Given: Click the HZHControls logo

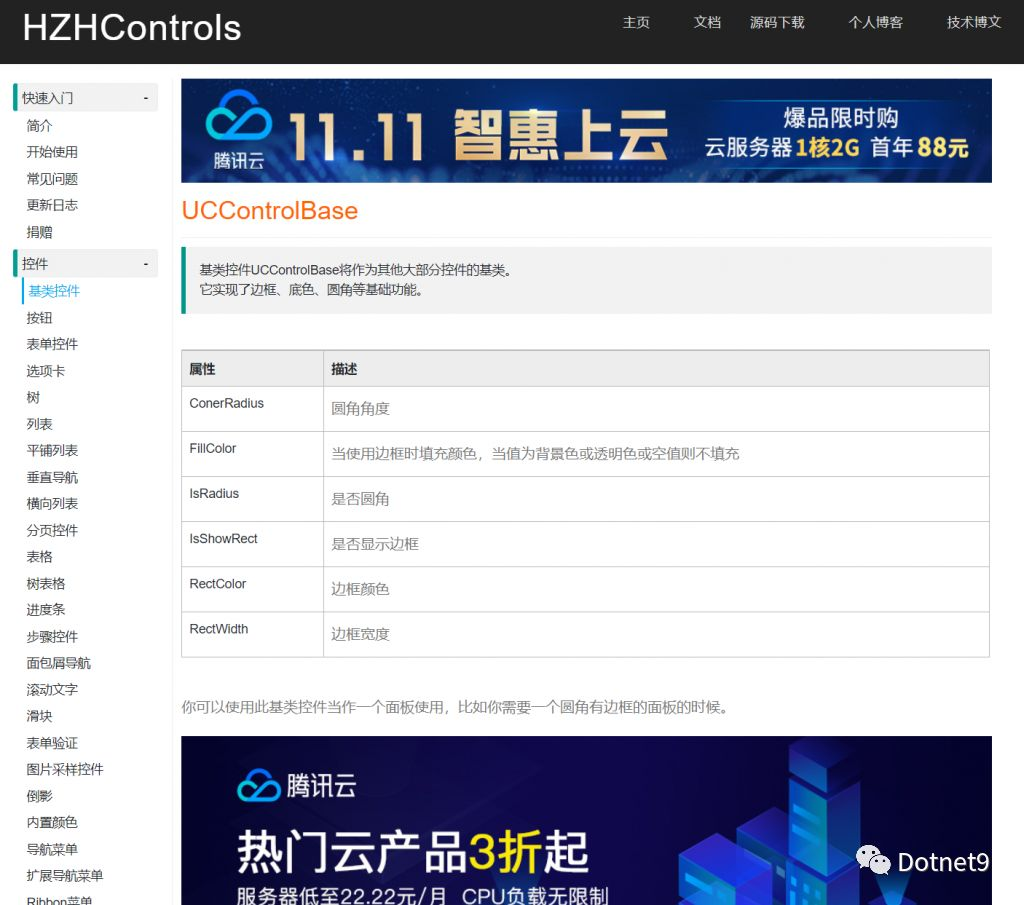Looking at the screenshot, I should [131, 27].
